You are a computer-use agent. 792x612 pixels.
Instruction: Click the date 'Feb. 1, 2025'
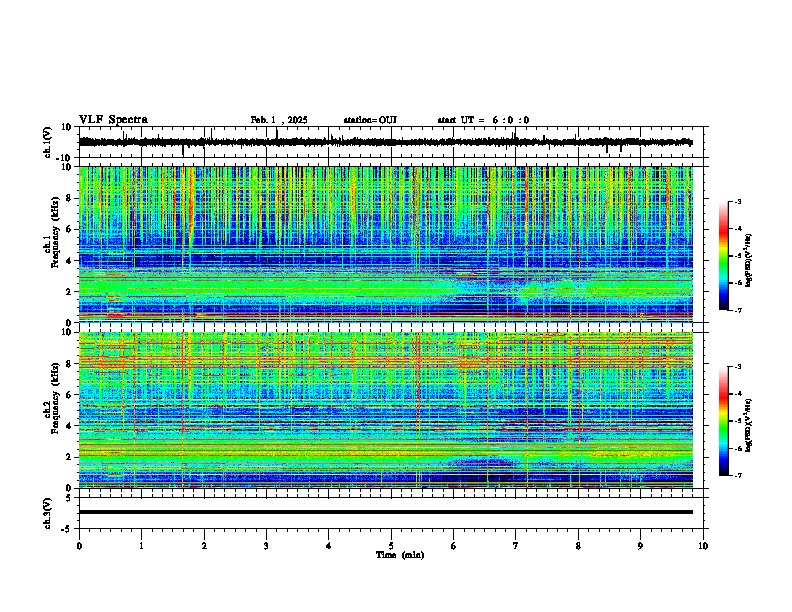pyautogui.click(x=279, y=120)
